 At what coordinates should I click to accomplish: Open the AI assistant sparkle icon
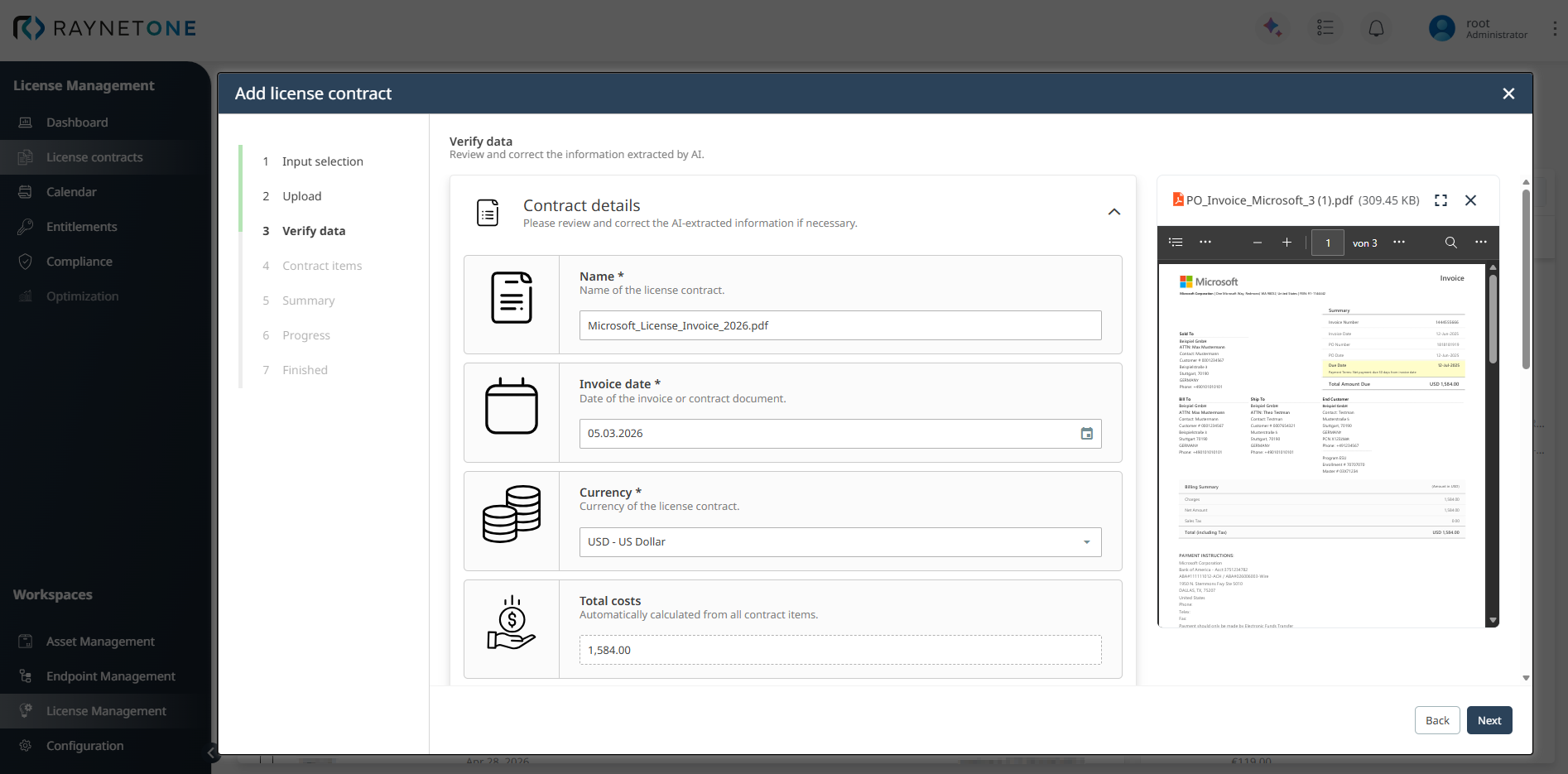[x=1272, y=27]
